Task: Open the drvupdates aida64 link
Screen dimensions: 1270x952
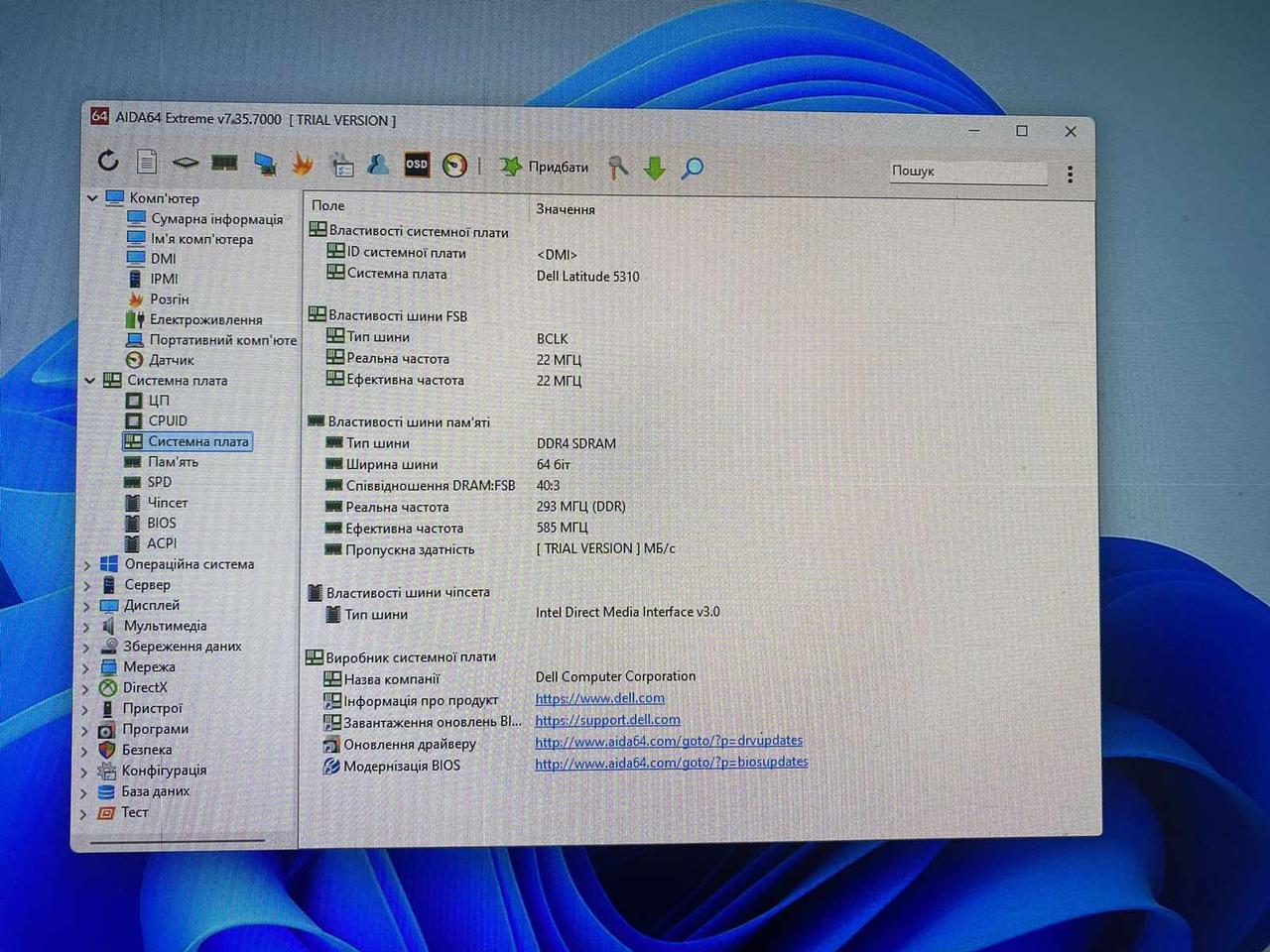Action: tap(668, 741)
